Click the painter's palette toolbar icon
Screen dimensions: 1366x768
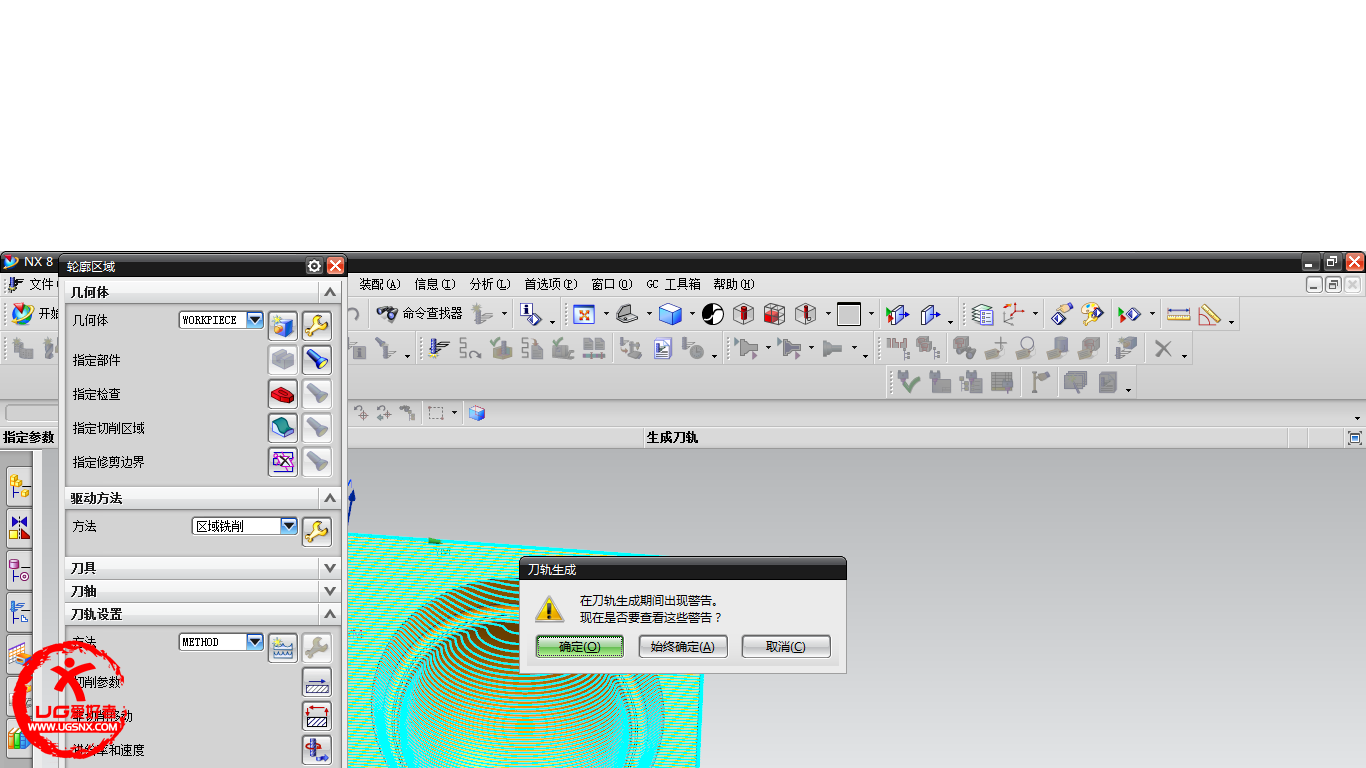click(1093, 314)
